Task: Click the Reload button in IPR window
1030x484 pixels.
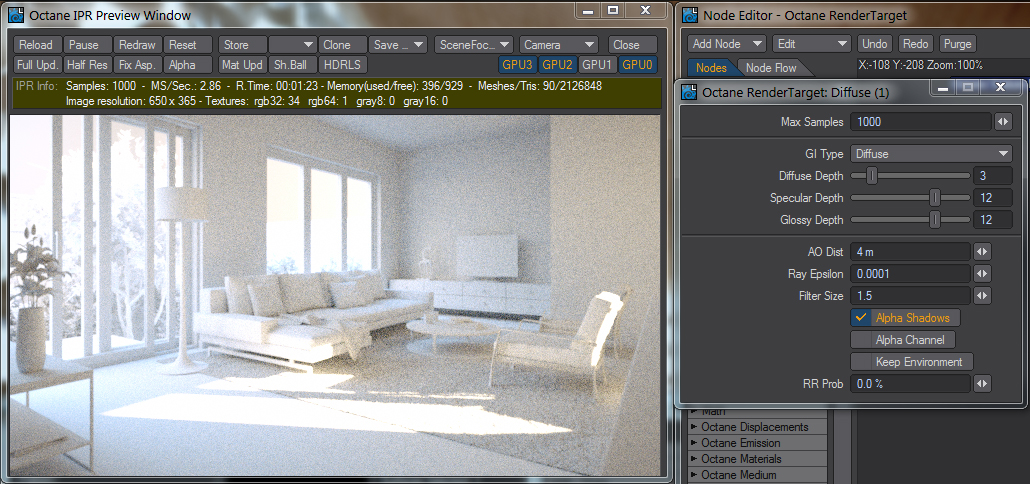Action: (x=38, y=45)
